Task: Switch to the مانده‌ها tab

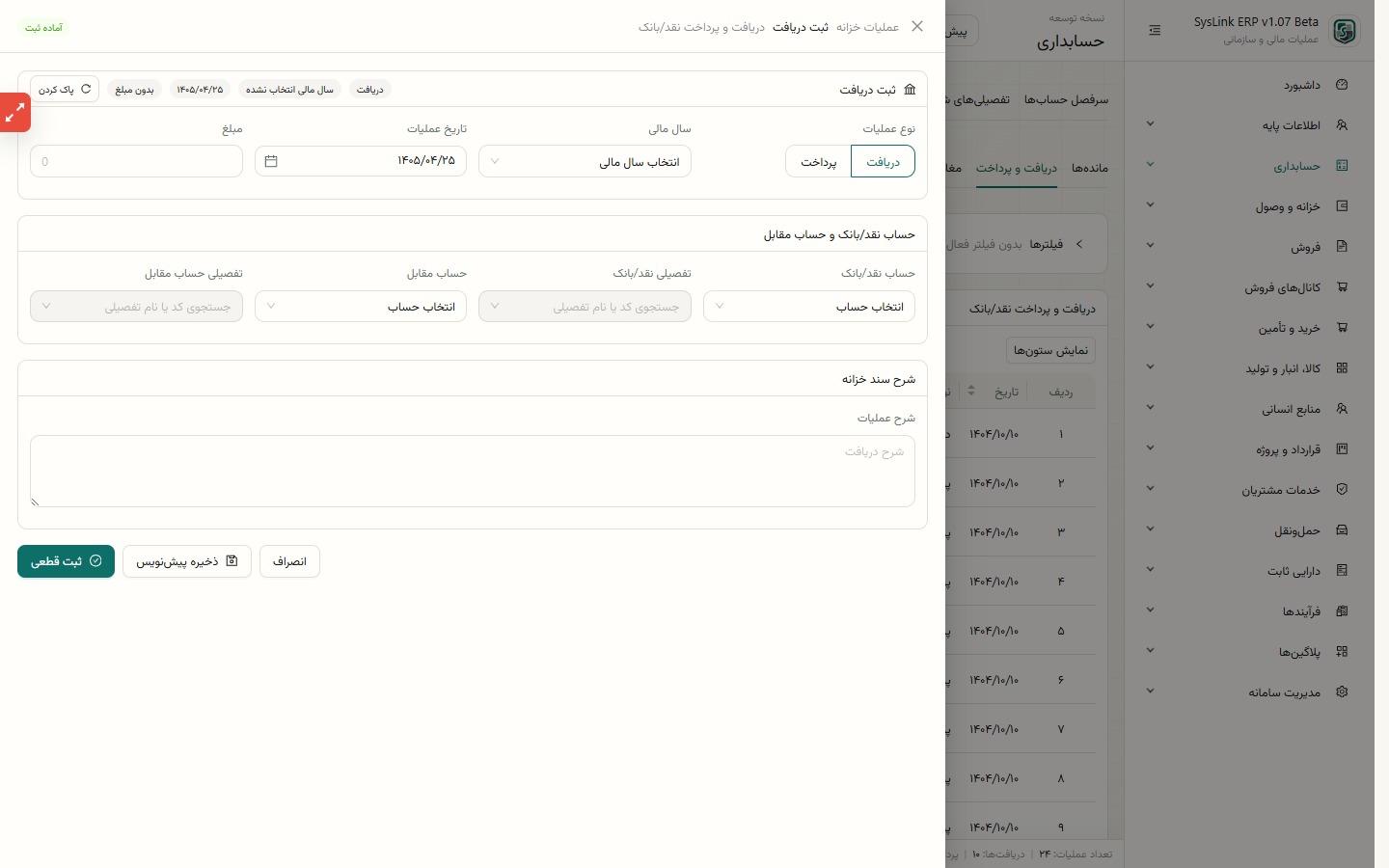Action: coord(1090,168)
